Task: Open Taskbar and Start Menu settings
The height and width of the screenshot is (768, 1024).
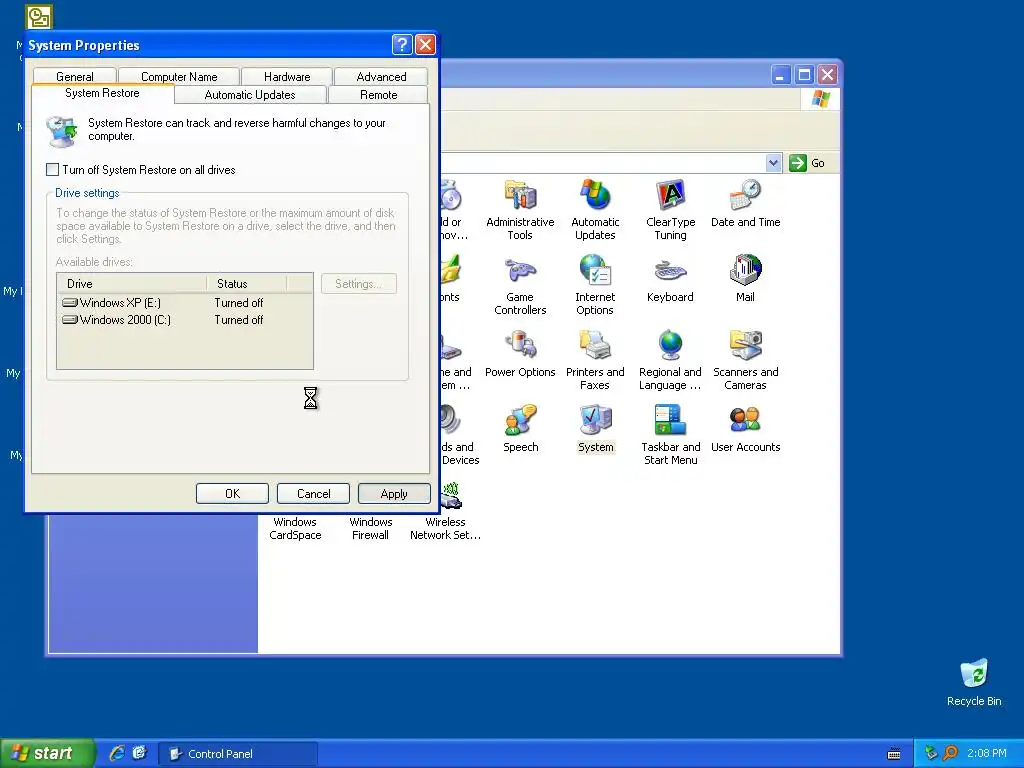Action: pyautogui.click(x=670, y=436)
